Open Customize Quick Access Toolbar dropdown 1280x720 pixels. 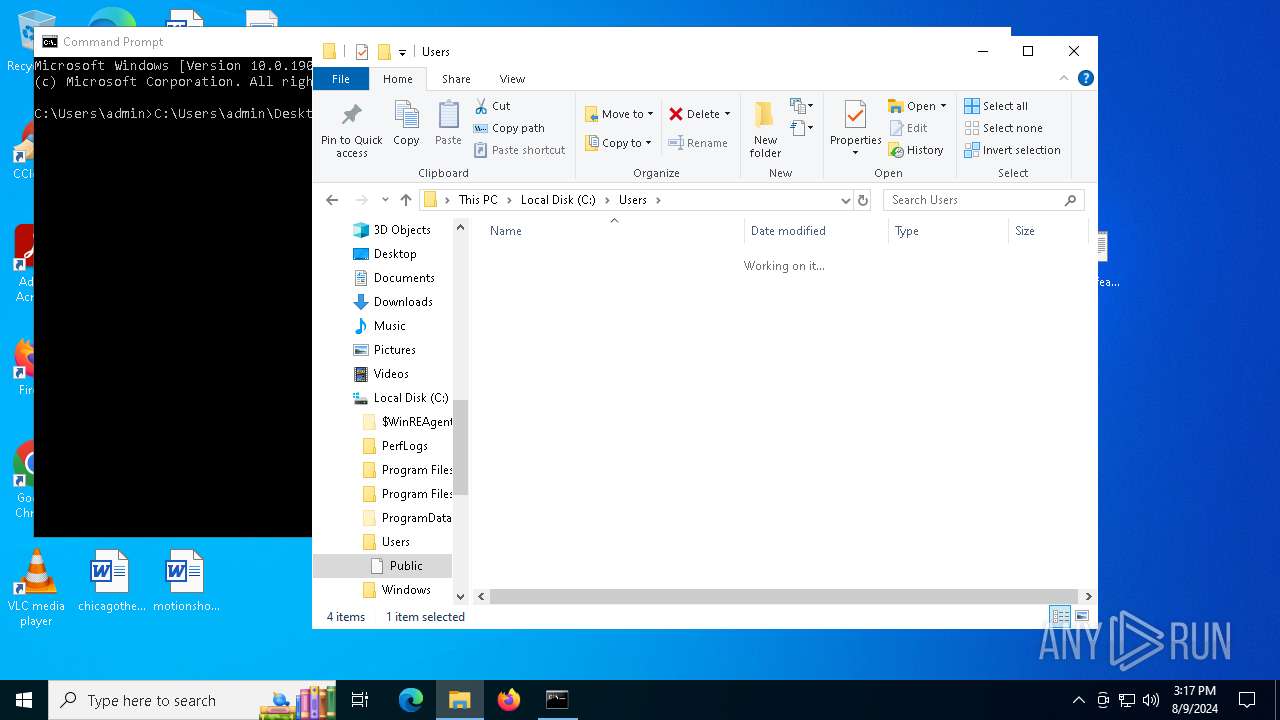pyautogui.click(x=402, y=52)
